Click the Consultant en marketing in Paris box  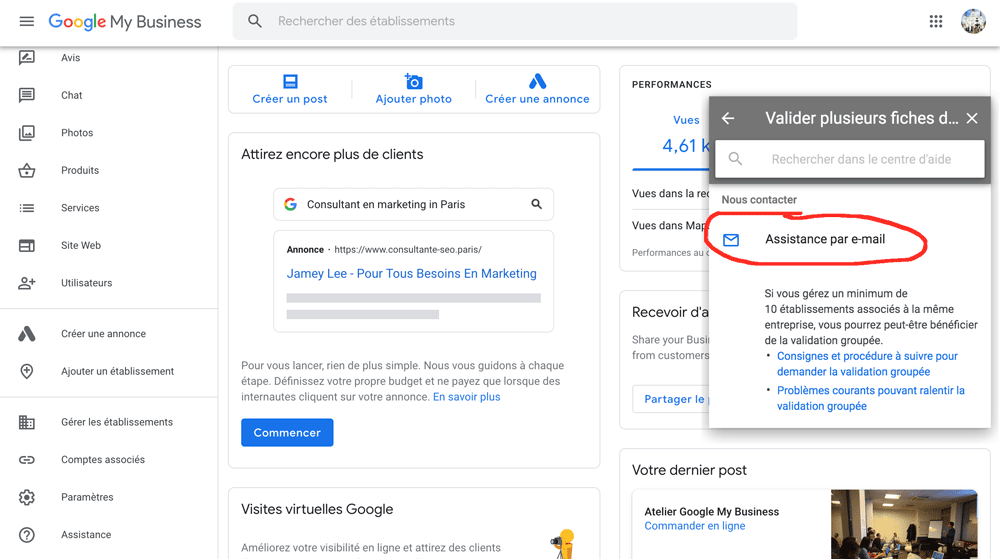coord(413,204)
